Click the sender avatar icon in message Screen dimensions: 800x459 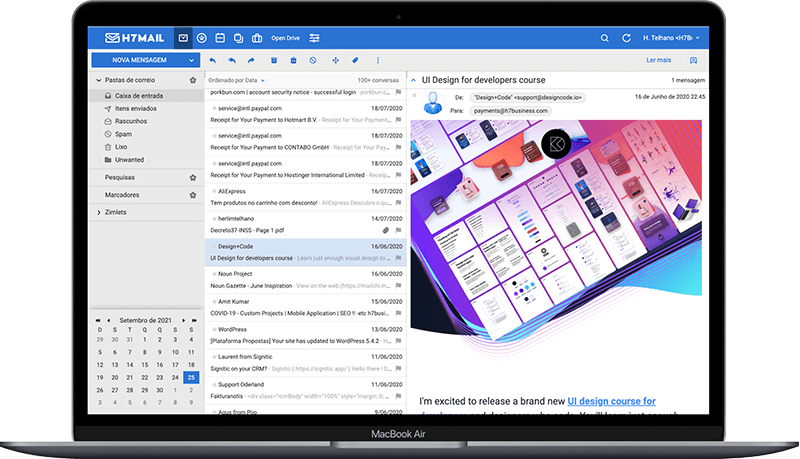click(433, 103)
